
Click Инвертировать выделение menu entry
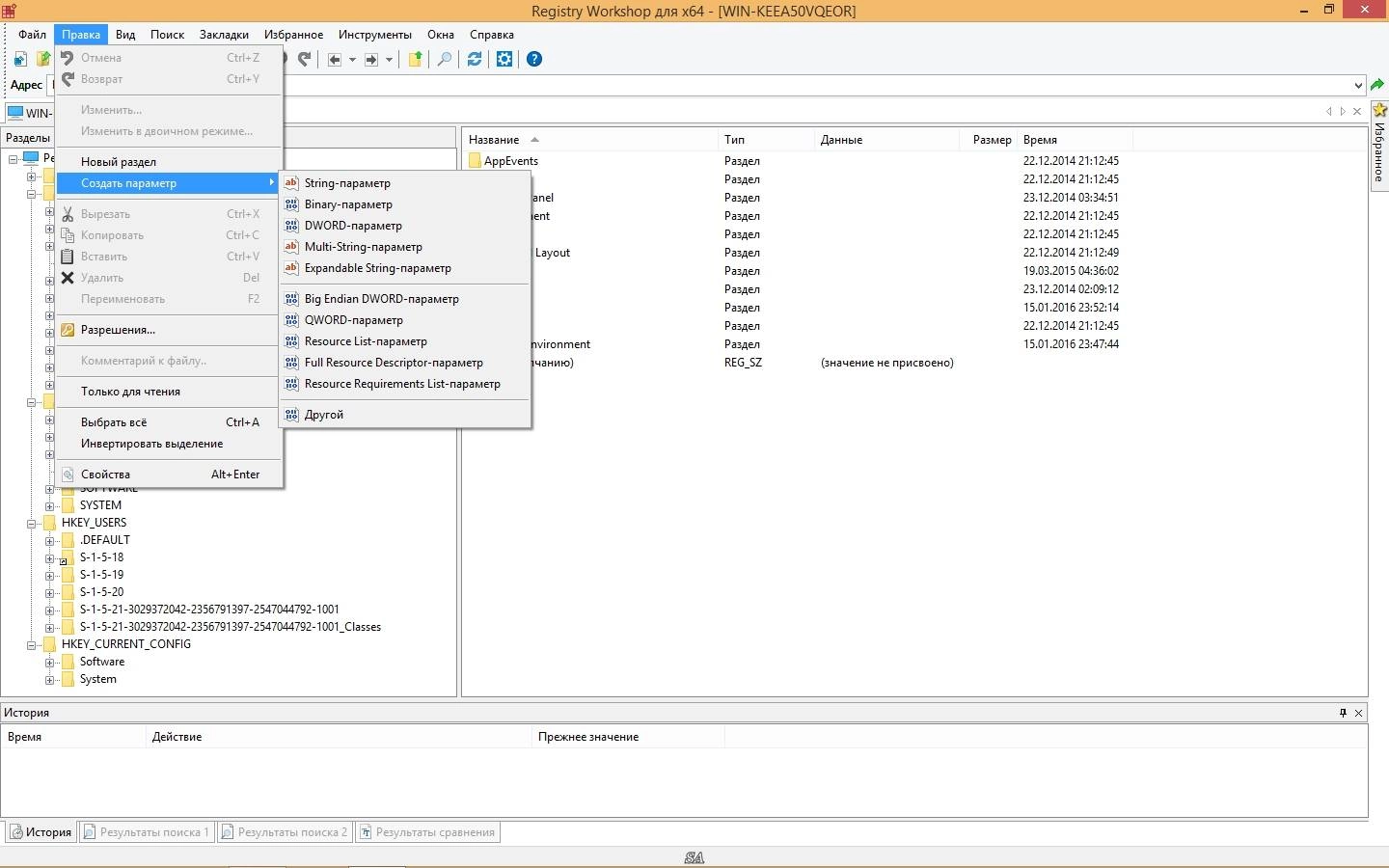point(169,444)
